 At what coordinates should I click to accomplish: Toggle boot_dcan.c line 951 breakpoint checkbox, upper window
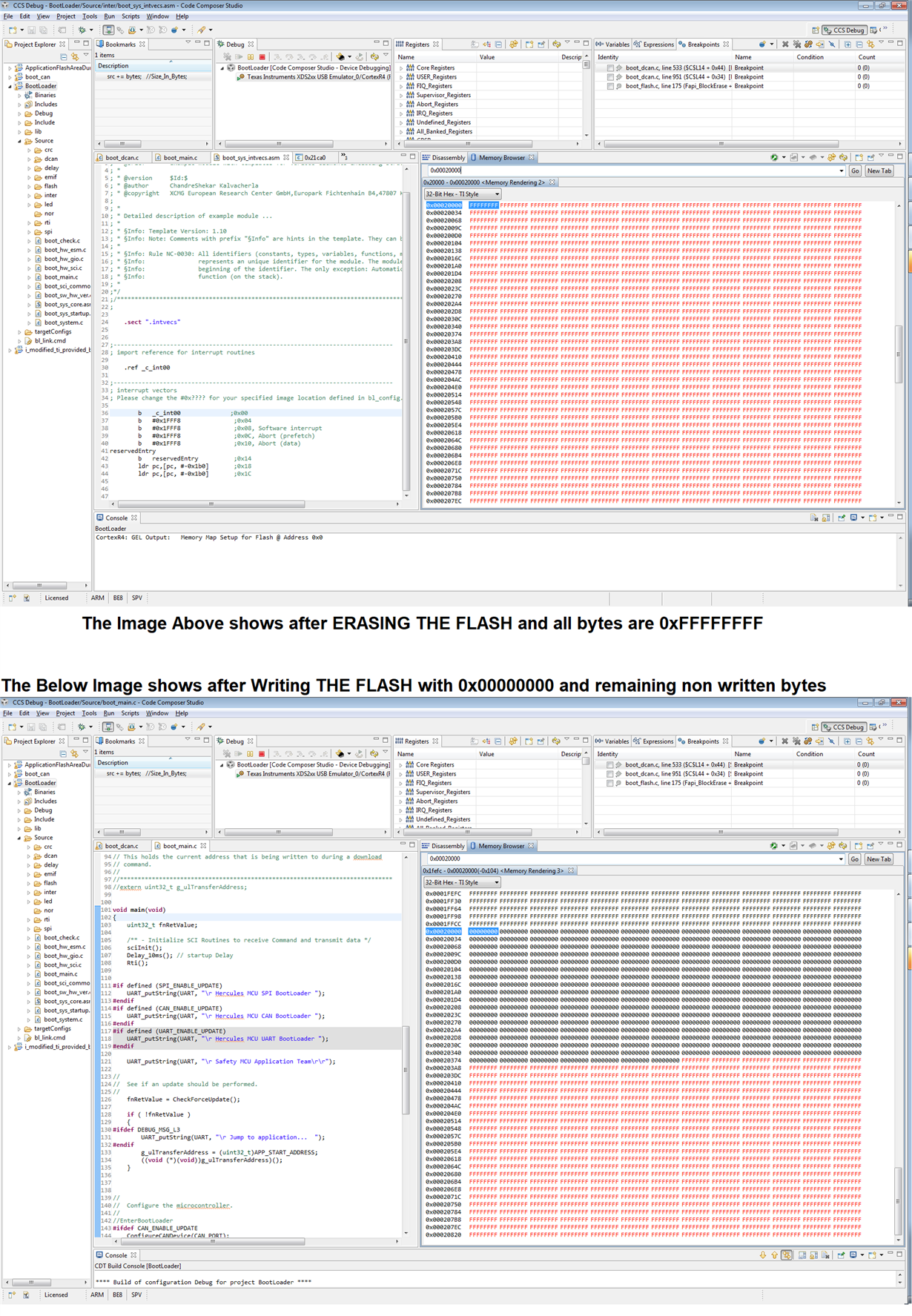(x=610, y=77)
